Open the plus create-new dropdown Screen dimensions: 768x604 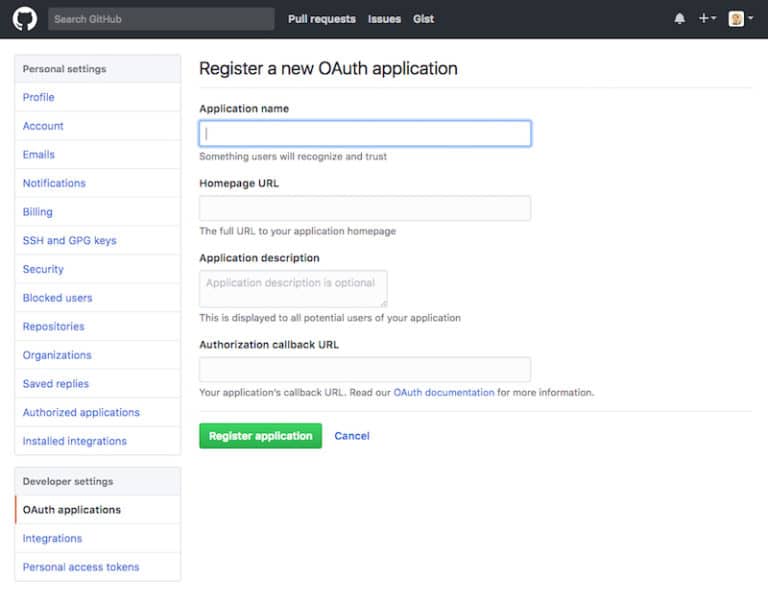pos(707,19)
